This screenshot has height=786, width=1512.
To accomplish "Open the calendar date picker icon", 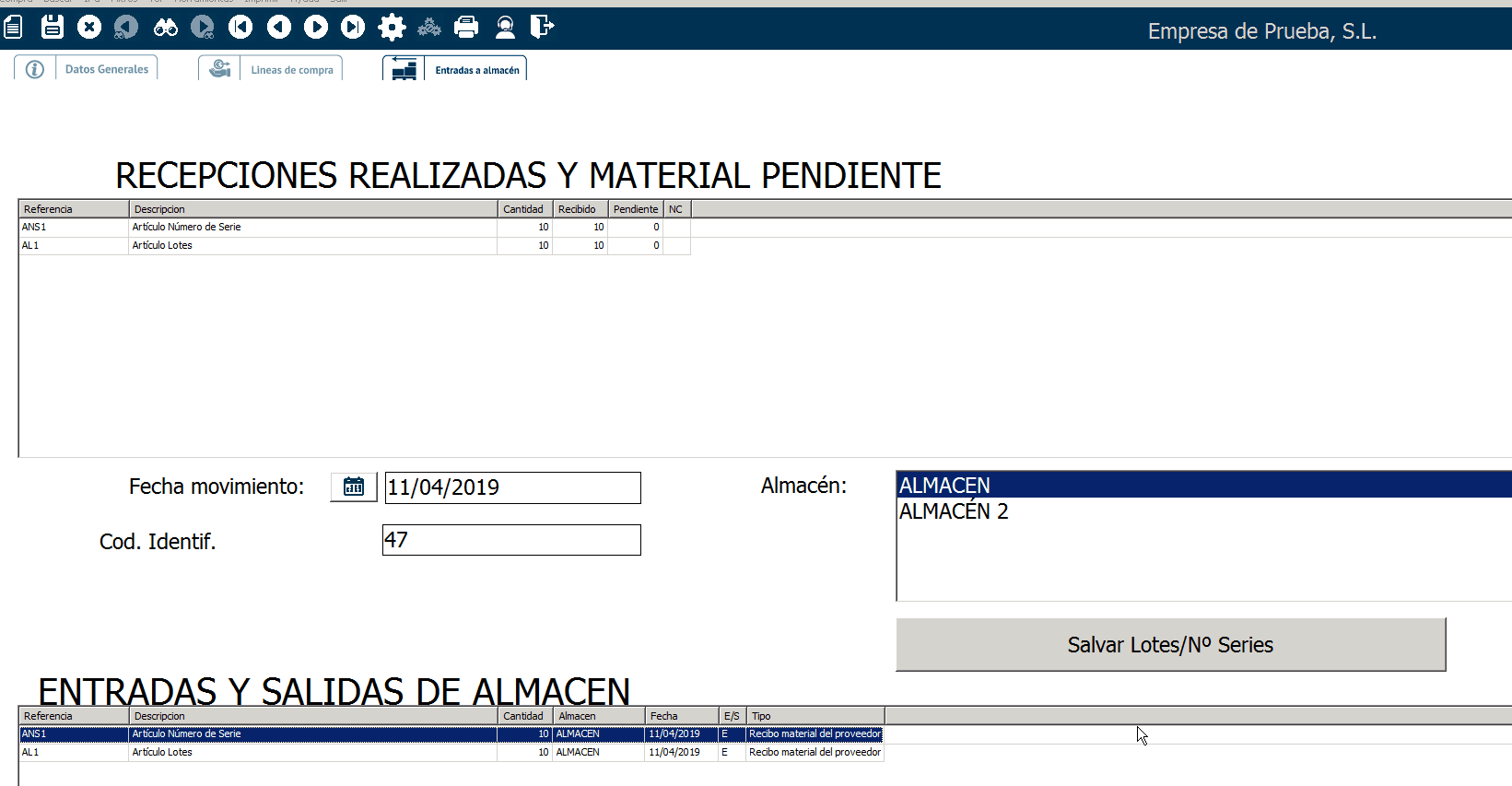I will point(354,487).
